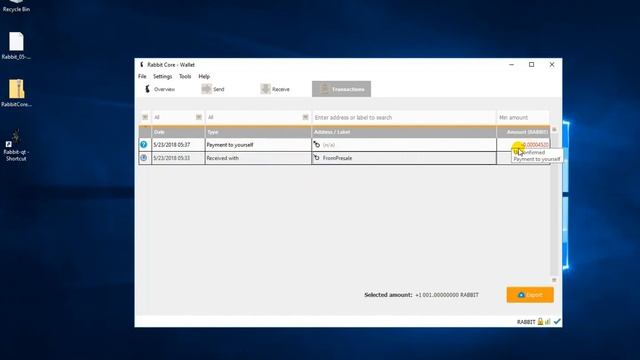This screenshot has height=360, width=640.
Task: Sort by Address / Label column header
Action: coord(404,132)
